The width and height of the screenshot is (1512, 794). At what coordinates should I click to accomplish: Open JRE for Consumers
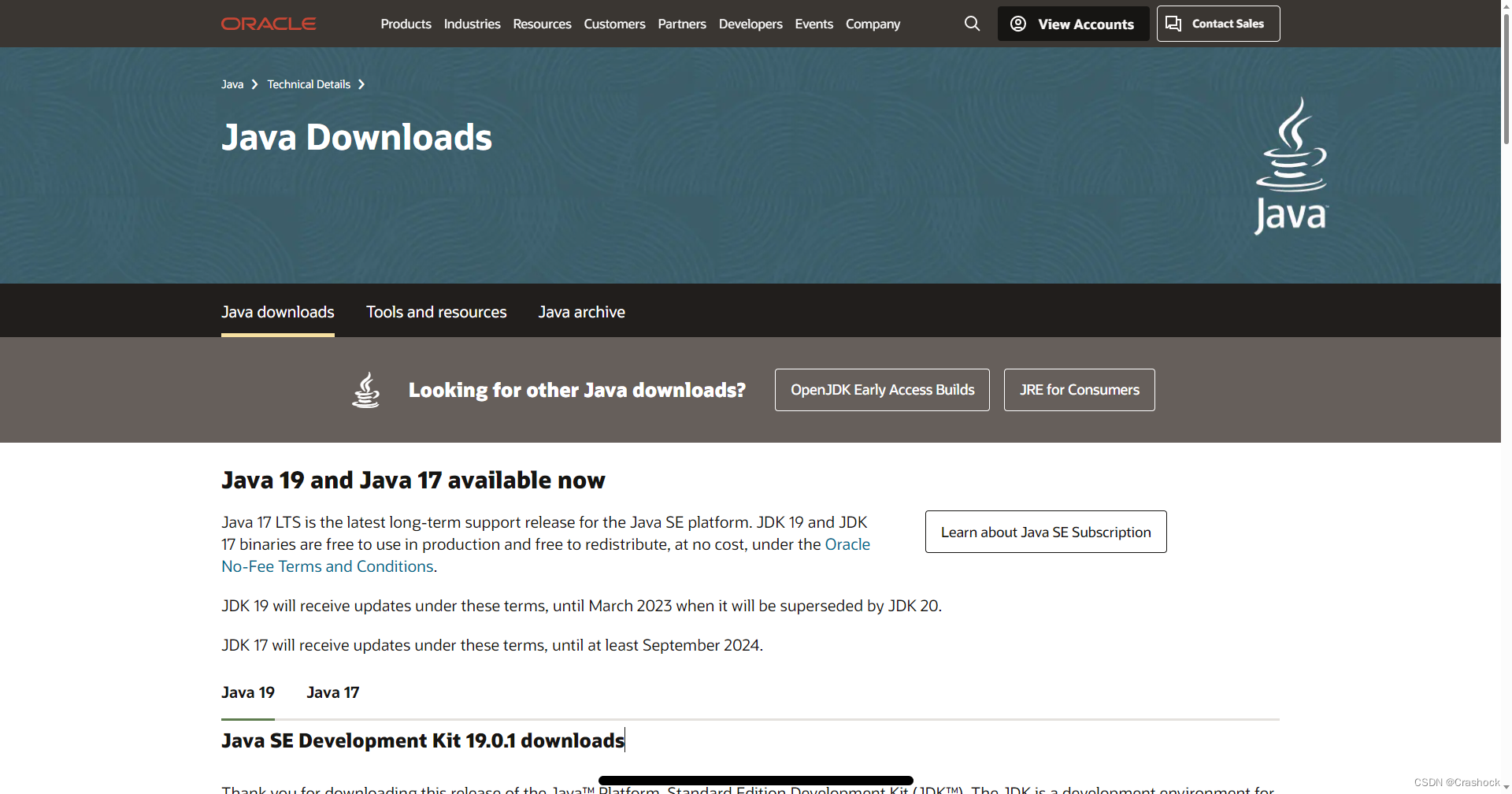(1080, 390)
